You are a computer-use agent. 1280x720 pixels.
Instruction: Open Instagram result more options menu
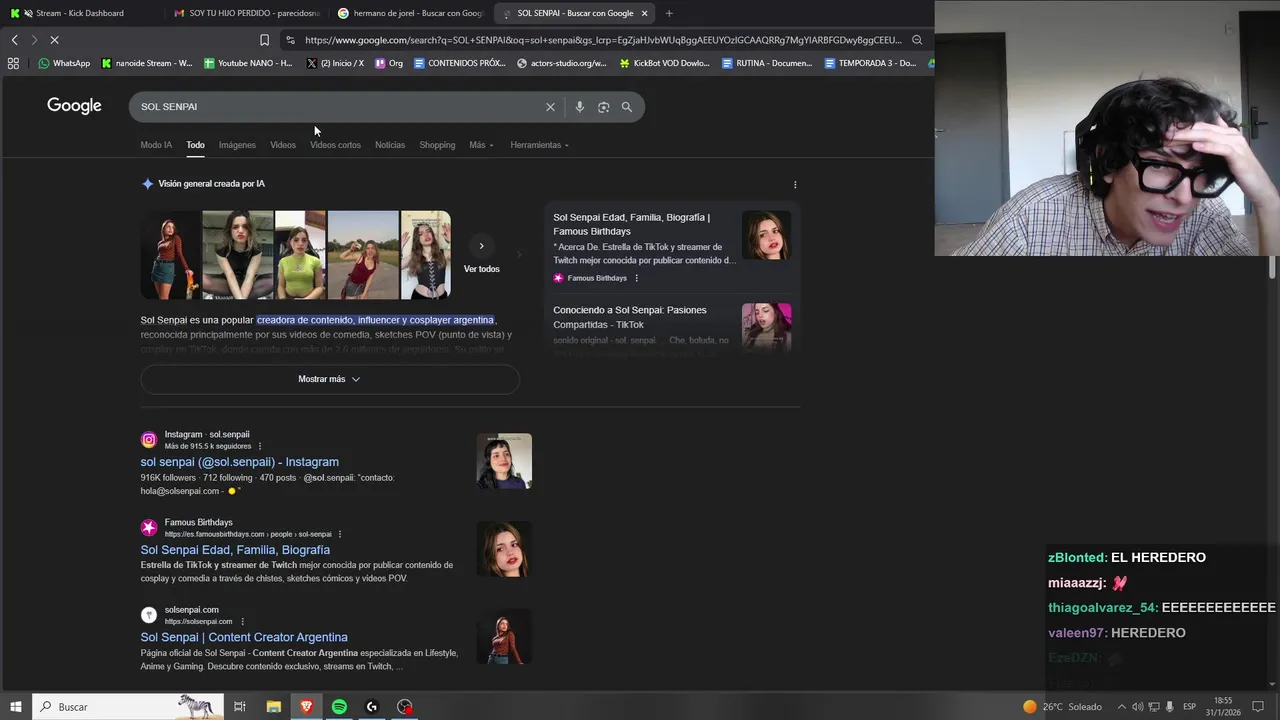click(x=260, y=446)
